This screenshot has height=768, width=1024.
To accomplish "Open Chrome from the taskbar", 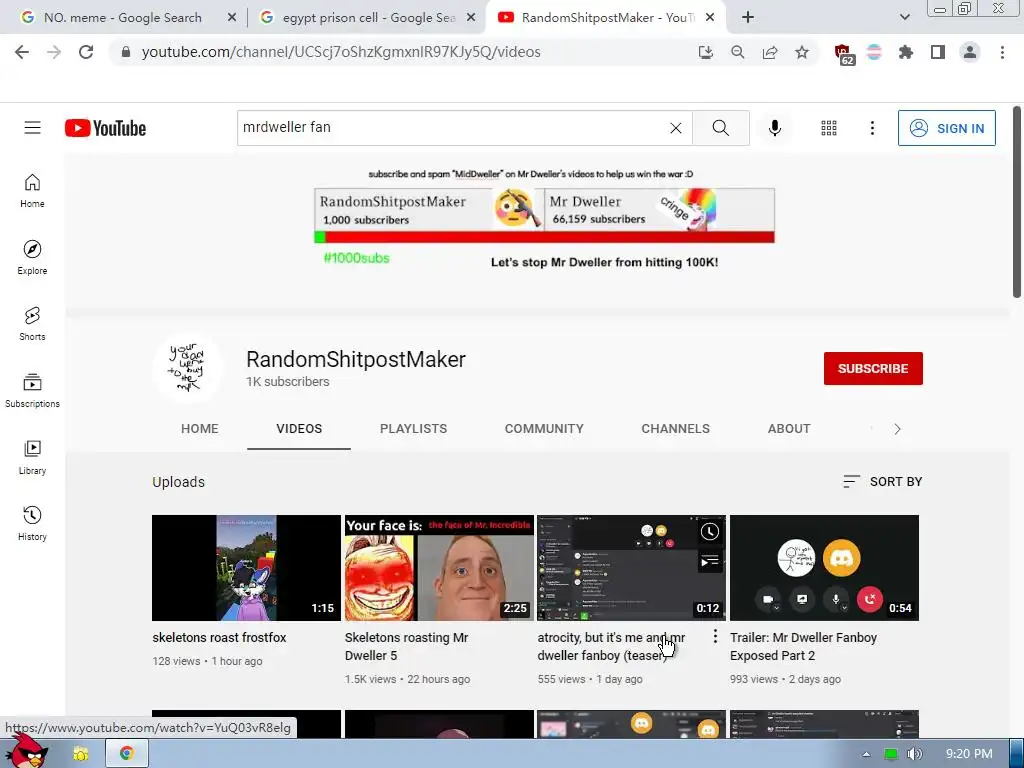I will click(127, 753).
